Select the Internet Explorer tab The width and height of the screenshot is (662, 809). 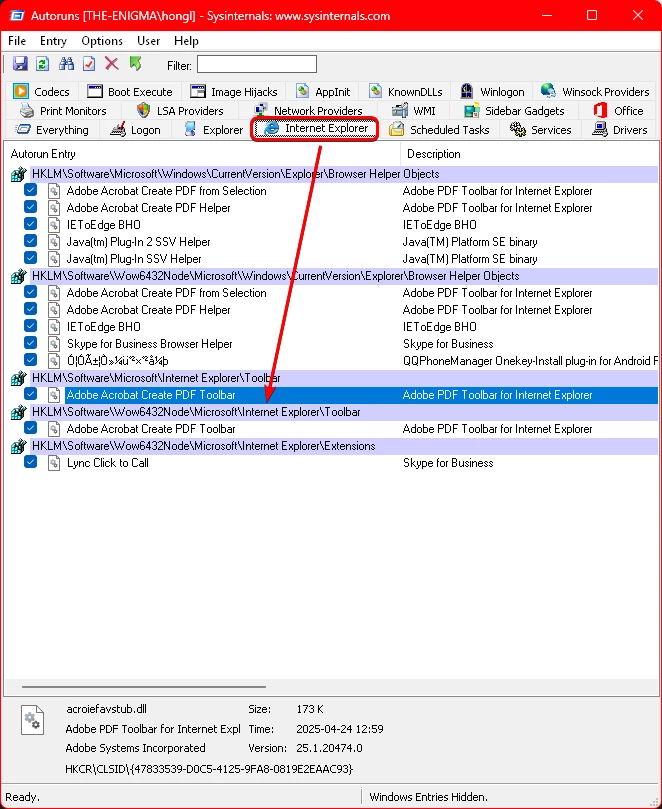pyautogui.click(x=315, y=129)
